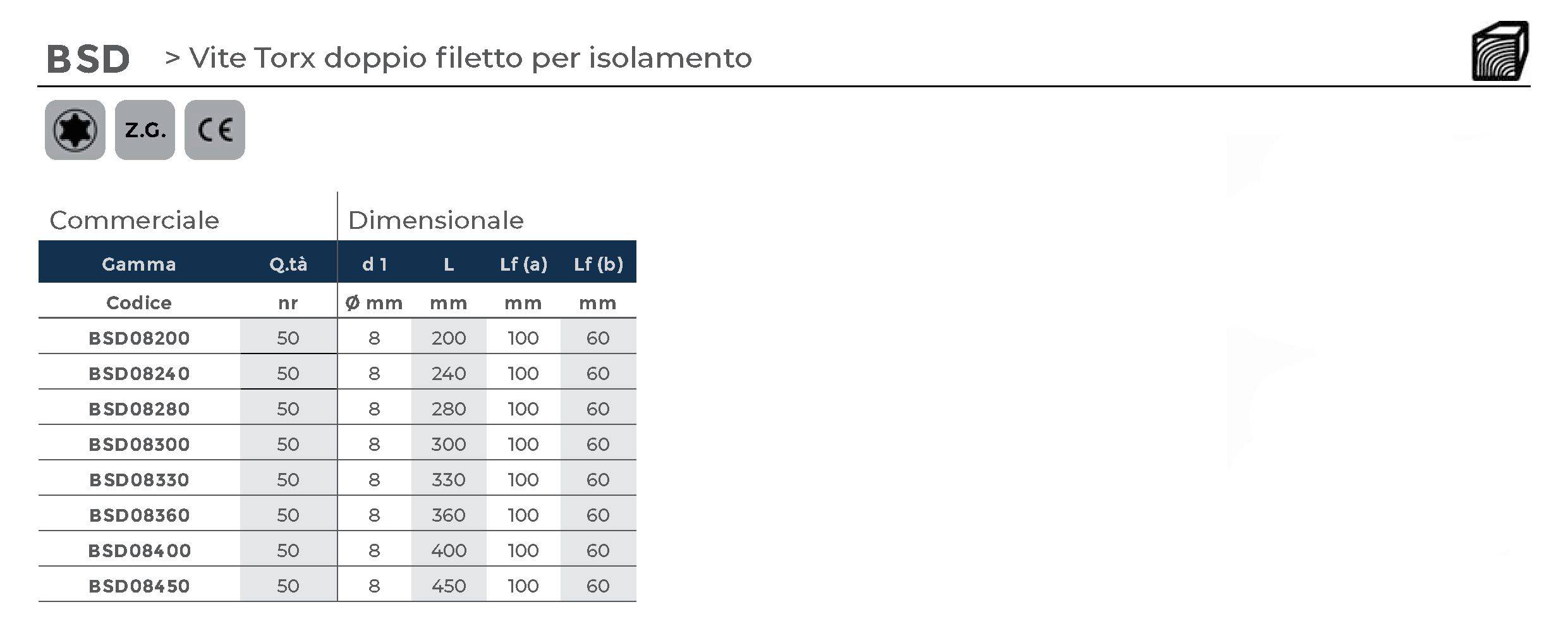This screenshot has height=621, width=1568.
Task: Select product code BSD08300
Action: pos(139,444)
